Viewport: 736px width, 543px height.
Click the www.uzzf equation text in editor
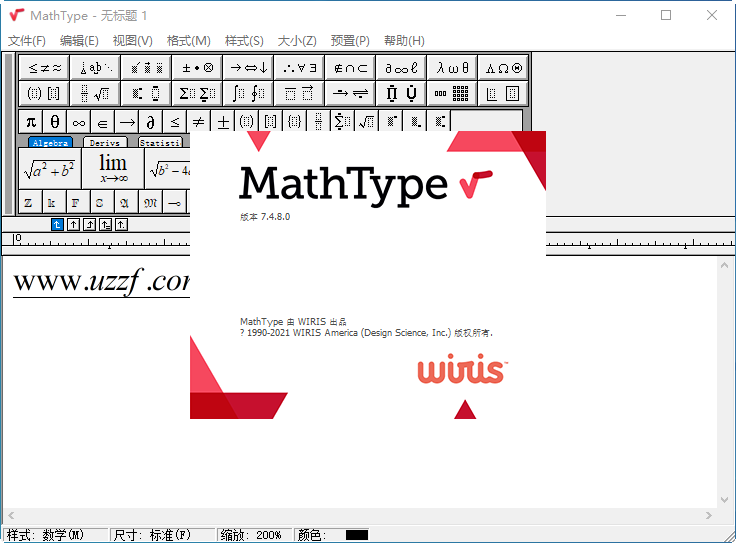[101, 282]
